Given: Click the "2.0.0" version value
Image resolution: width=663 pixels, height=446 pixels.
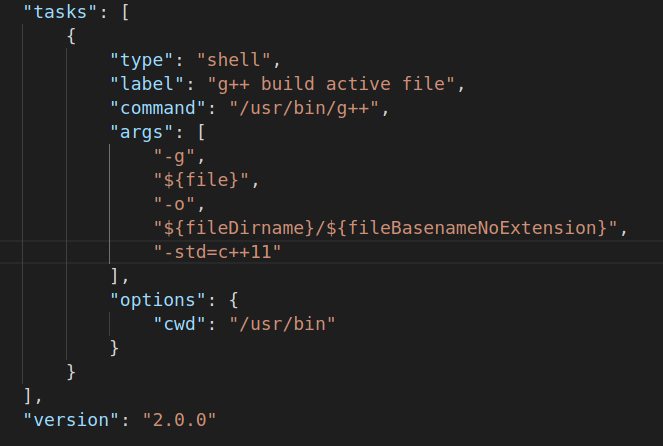Looking at the screenshot, I should click(180, 420).
